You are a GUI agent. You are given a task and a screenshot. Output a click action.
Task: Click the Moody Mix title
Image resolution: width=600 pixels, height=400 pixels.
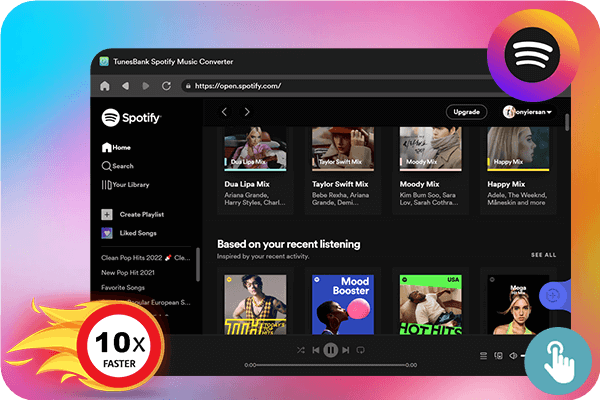pos(419,184)
